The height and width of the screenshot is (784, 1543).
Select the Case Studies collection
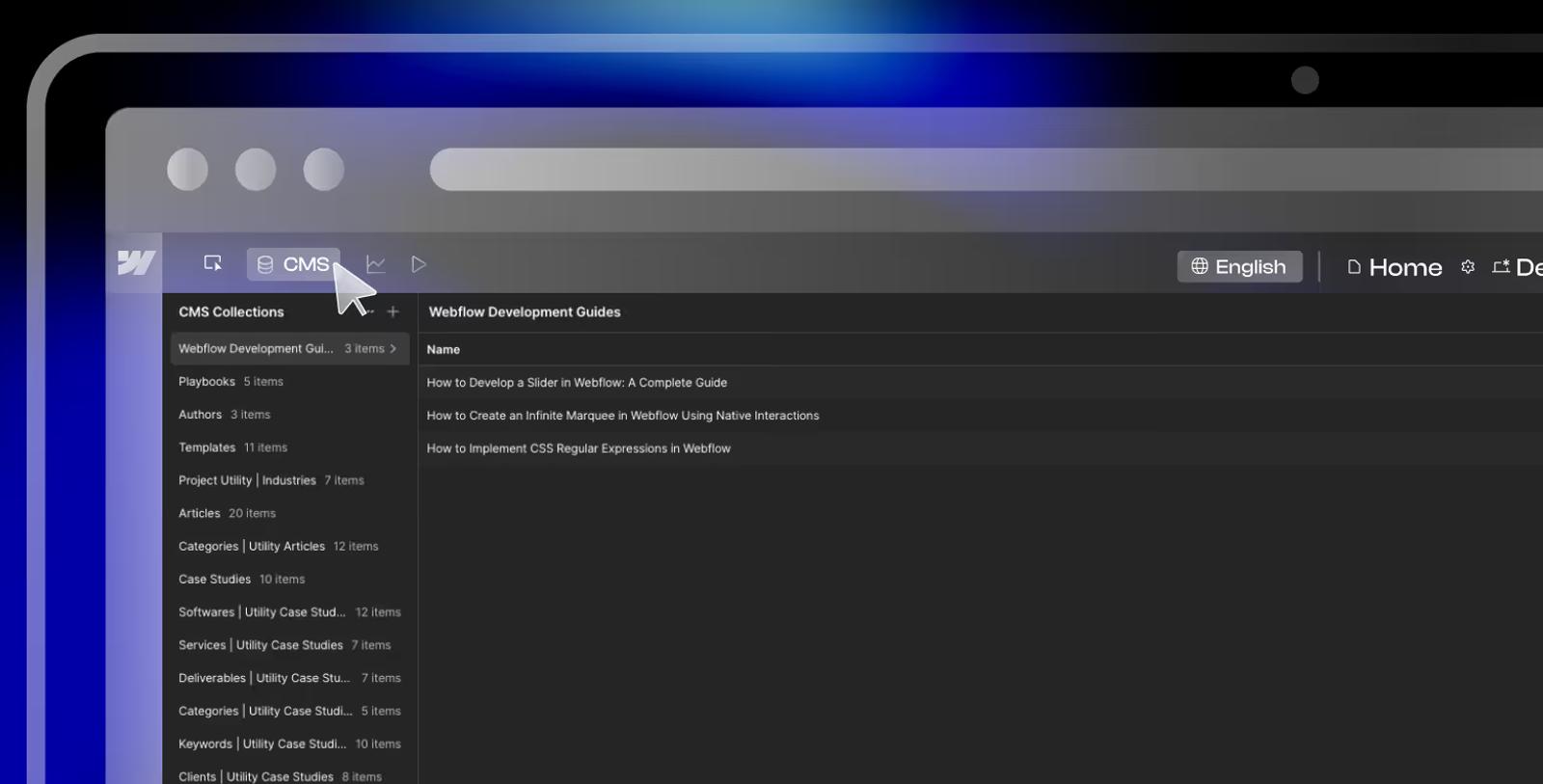click(x=289, y=579)
